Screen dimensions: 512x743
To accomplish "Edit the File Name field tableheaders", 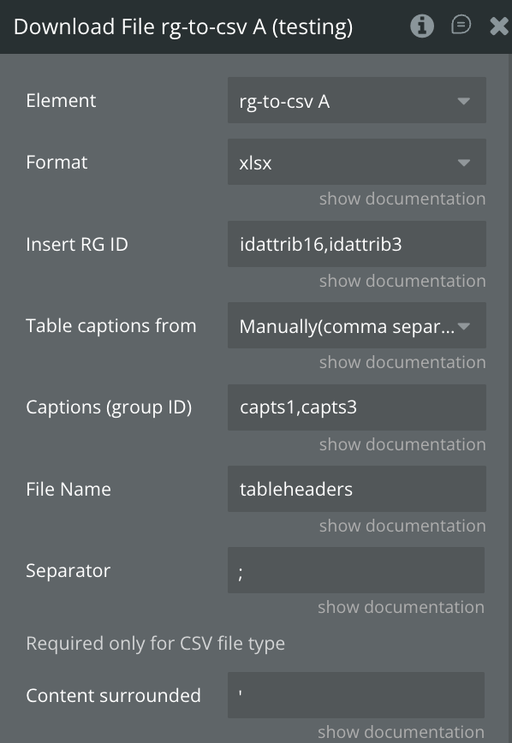I will pos(357,489).
